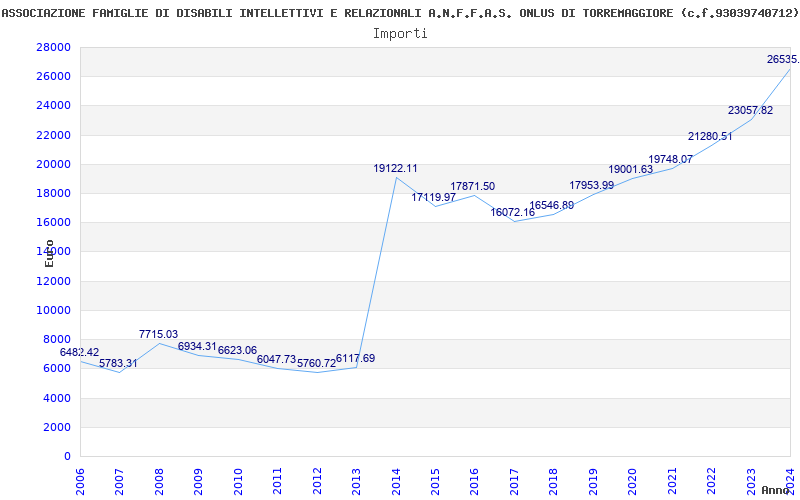800x500 pixels.
Task: Click the data label 17871.50
Action: click(472, 186)
